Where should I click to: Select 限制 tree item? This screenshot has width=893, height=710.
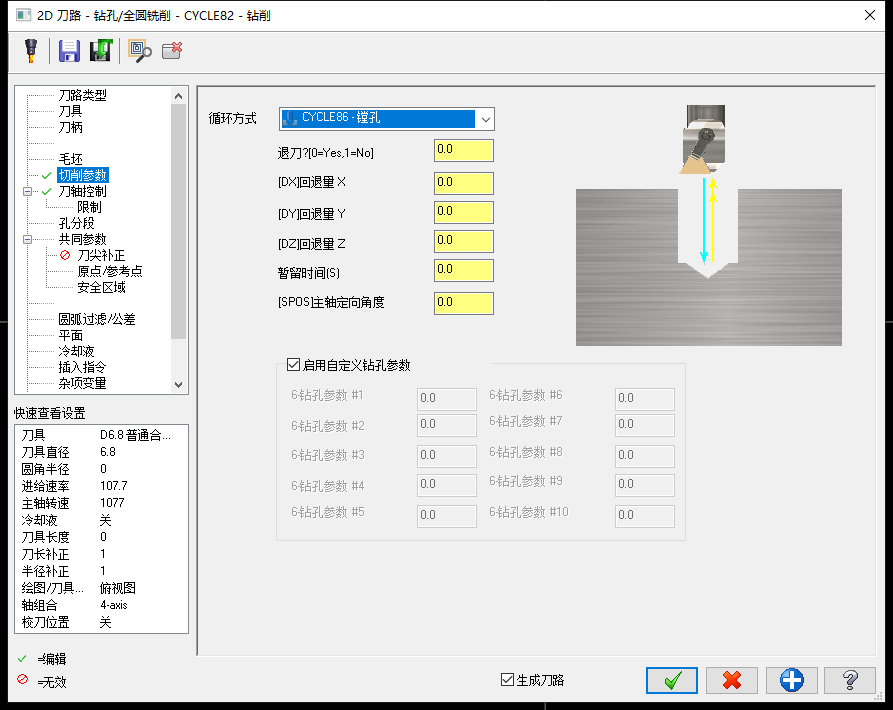tap(89, 207)
